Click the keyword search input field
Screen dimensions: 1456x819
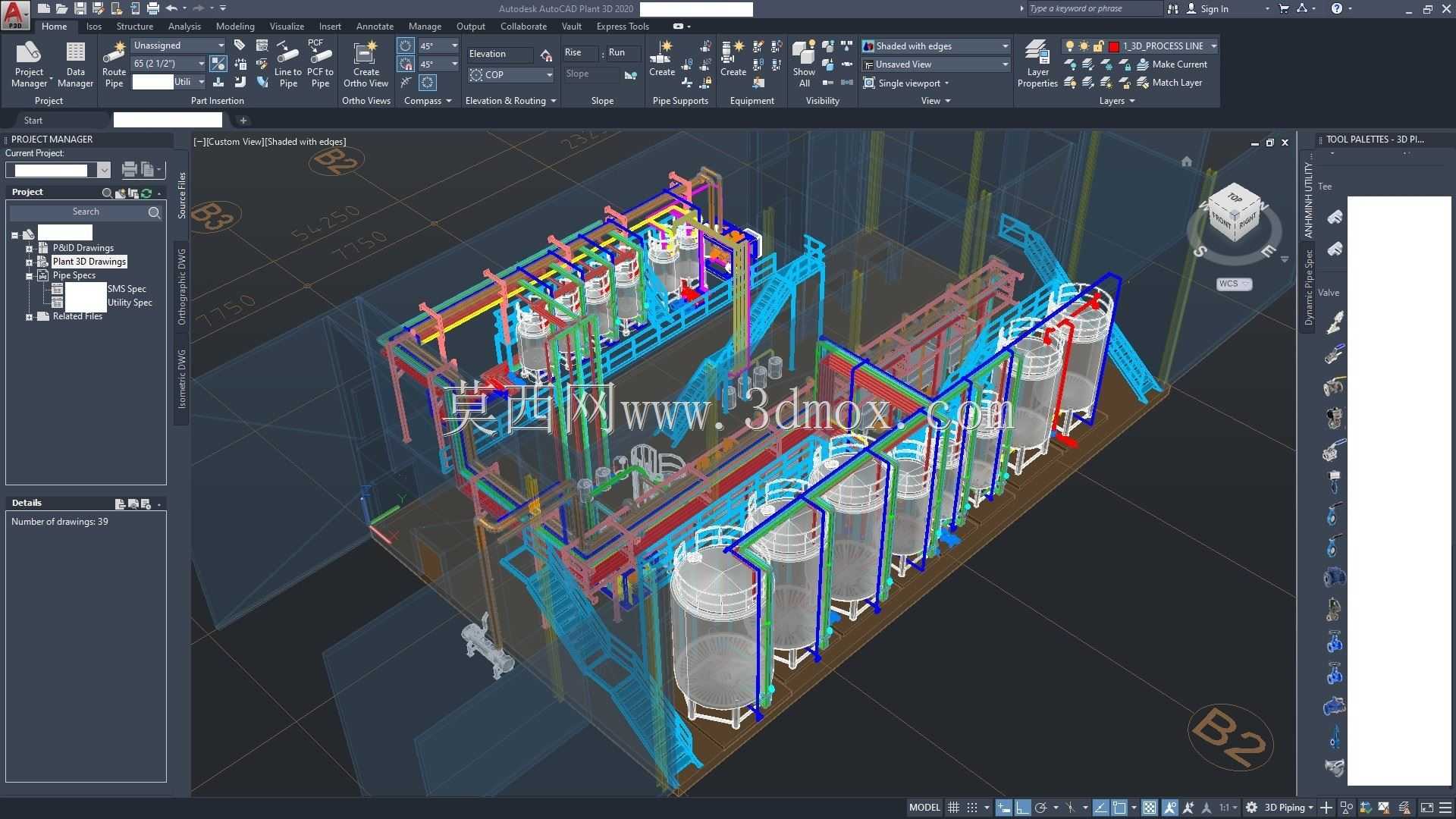pyautogui.click(x=1094, y=9)
